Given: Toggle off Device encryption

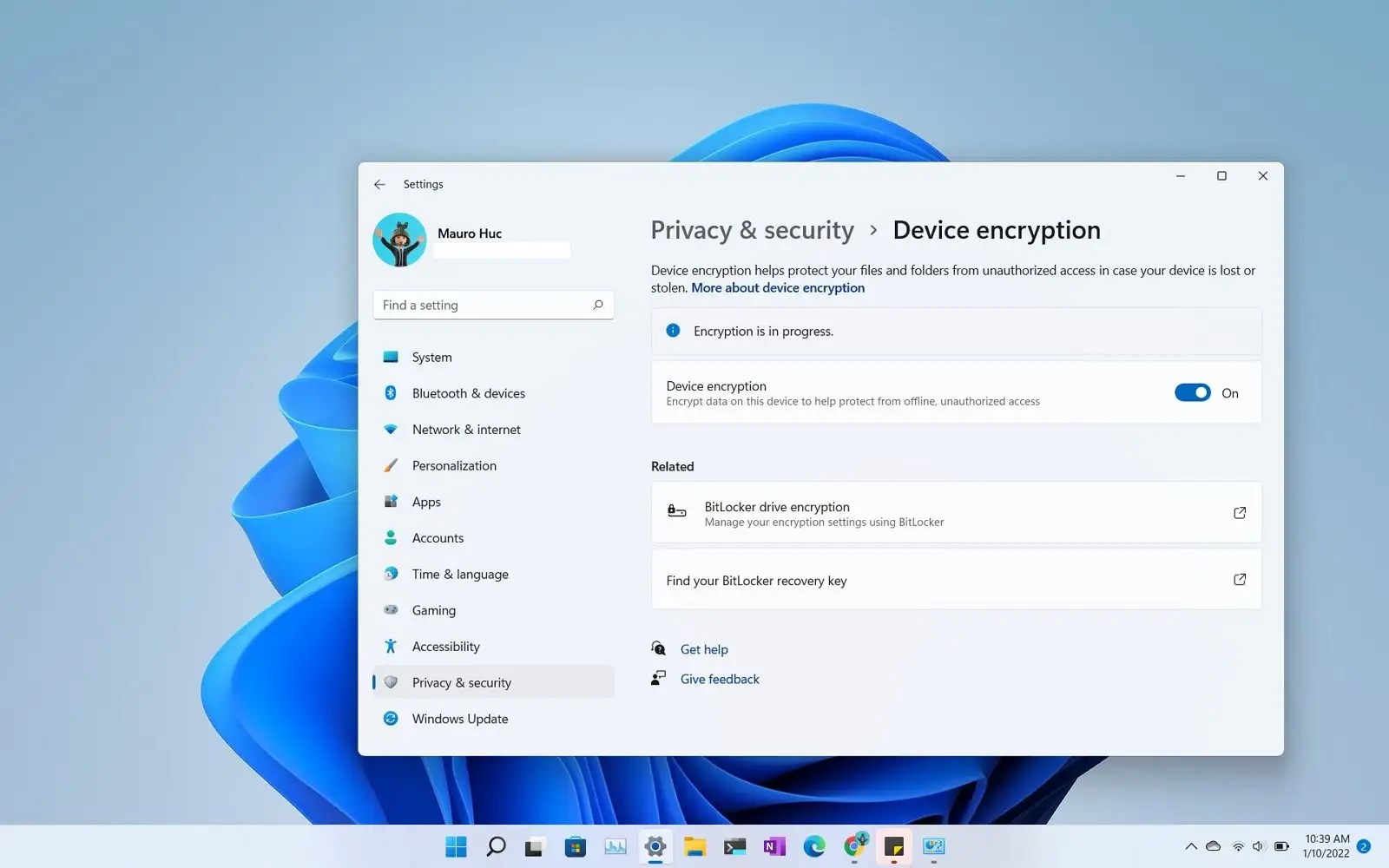Looking at the screenshot, I should (1192, 392).
